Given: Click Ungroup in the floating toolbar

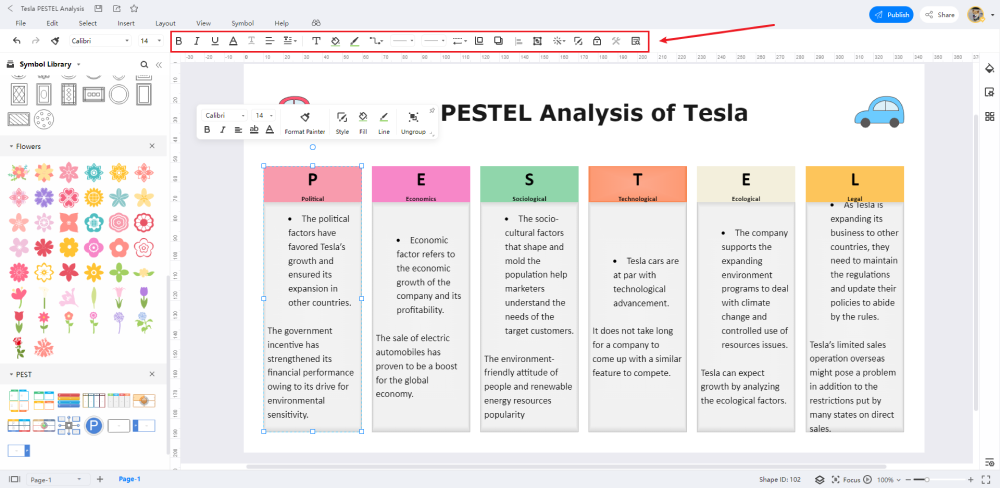Looking at the screenshot, I should 413,123.
